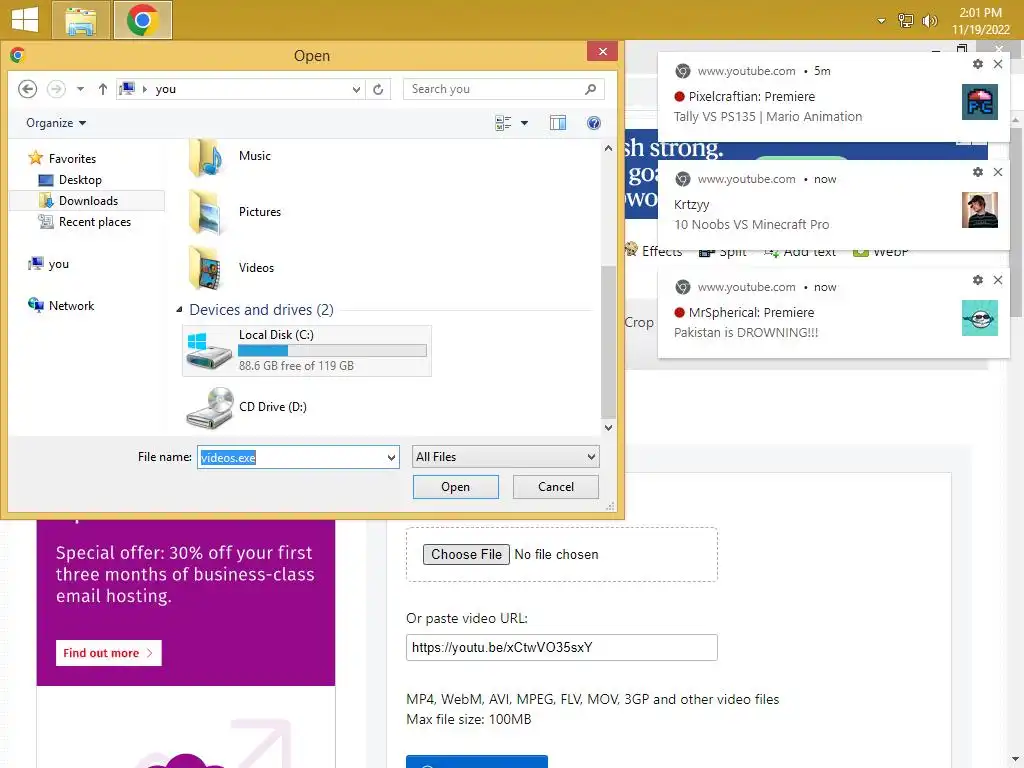Change the view with the view icon
Viewport: 1024px width, 768px height.
(x=503, y=123)
